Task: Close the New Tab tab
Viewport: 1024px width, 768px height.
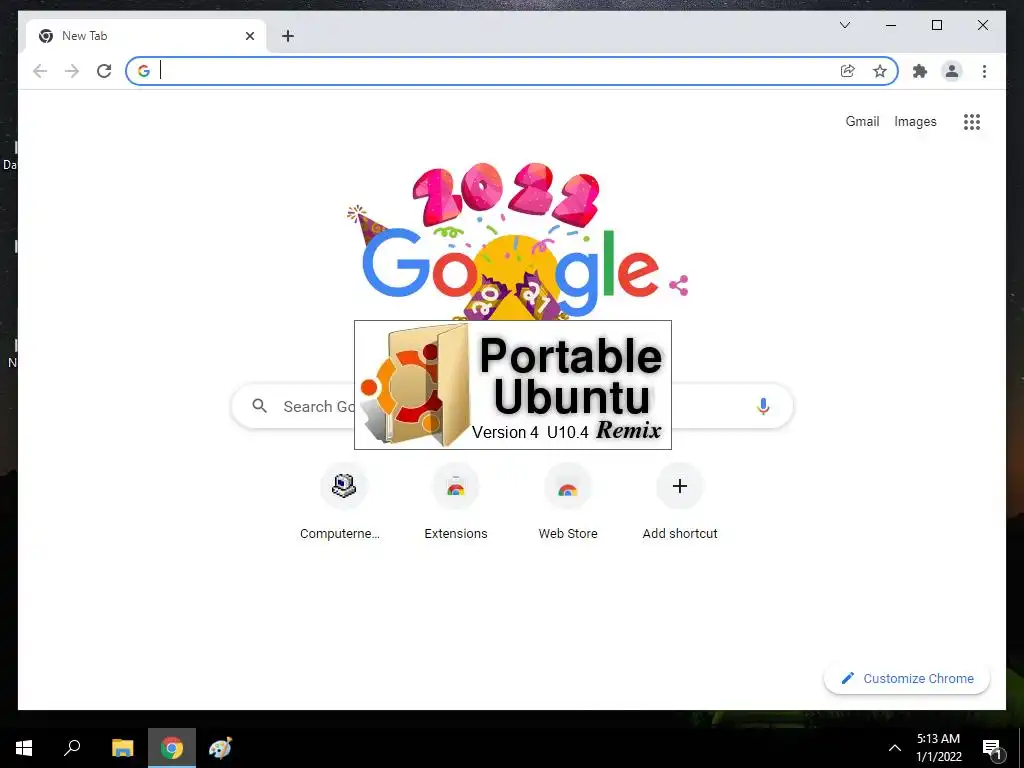Action: coord(249,36)
